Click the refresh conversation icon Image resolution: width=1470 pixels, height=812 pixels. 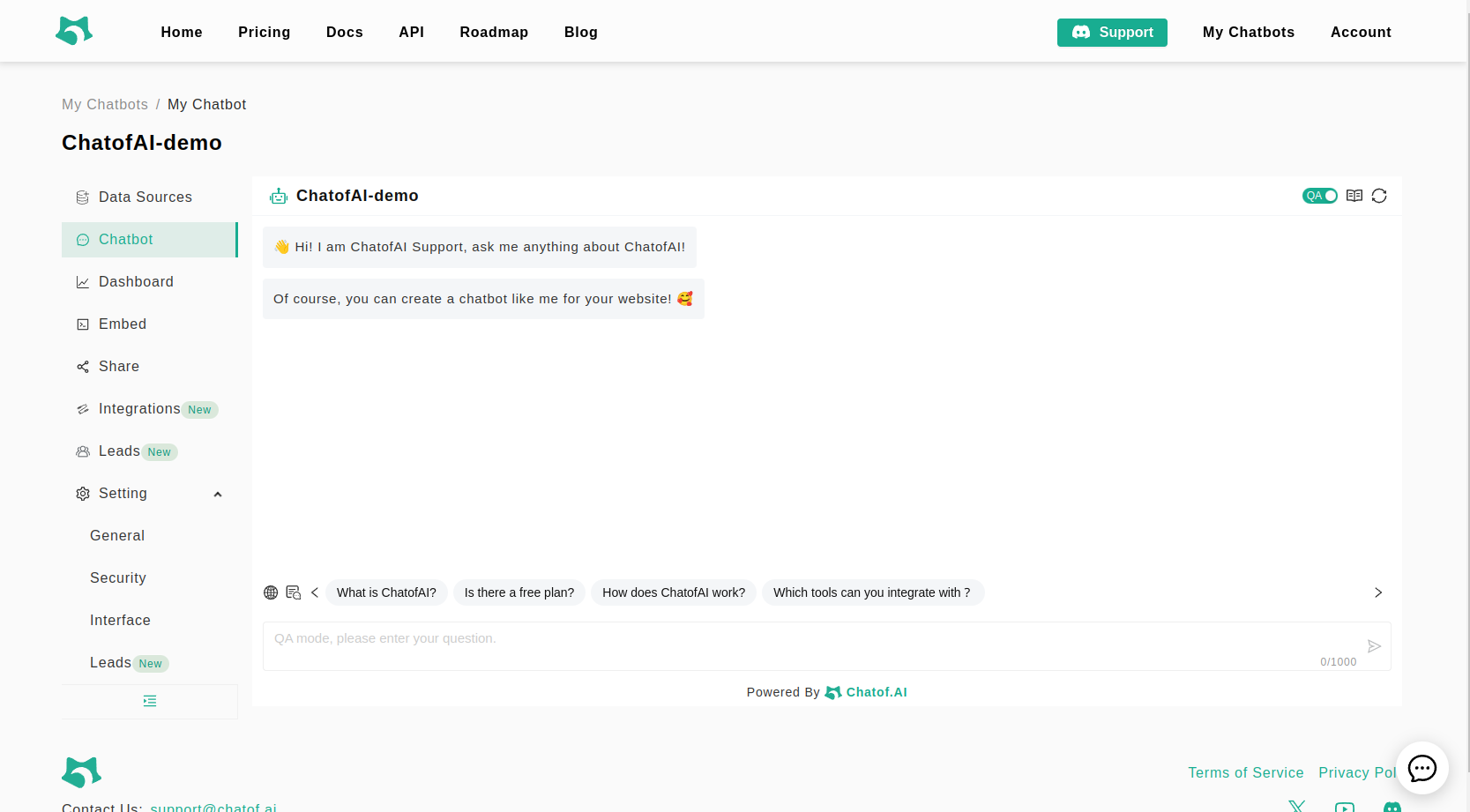[x=1379, y=196]
